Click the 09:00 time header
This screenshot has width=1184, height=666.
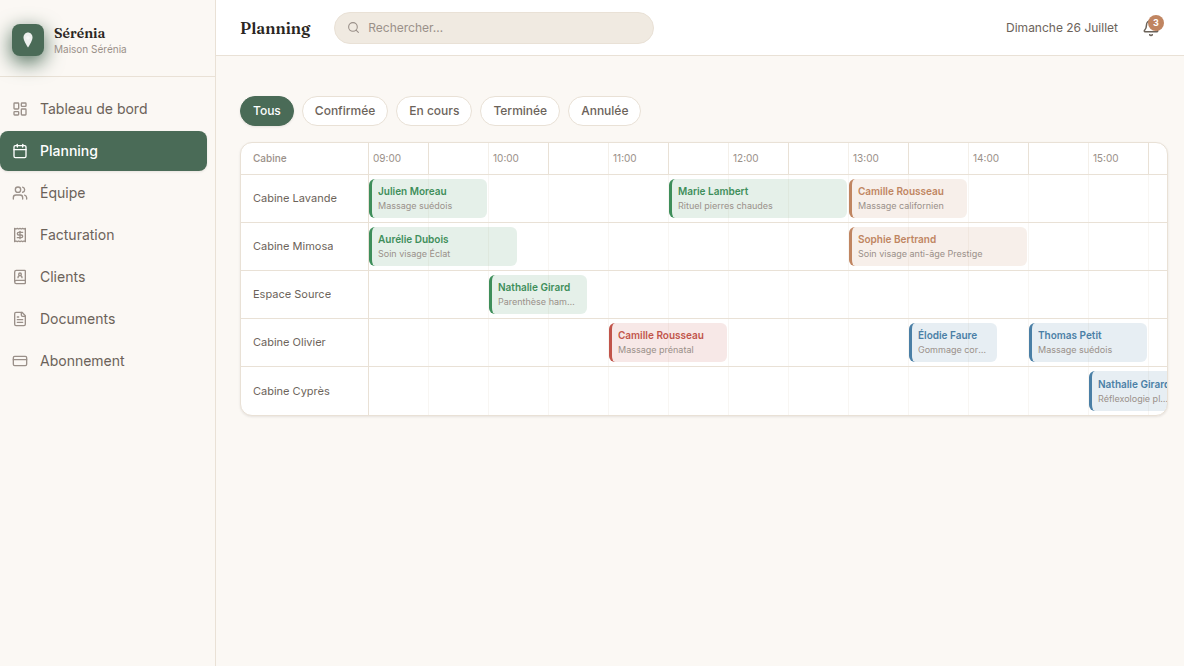387,159
